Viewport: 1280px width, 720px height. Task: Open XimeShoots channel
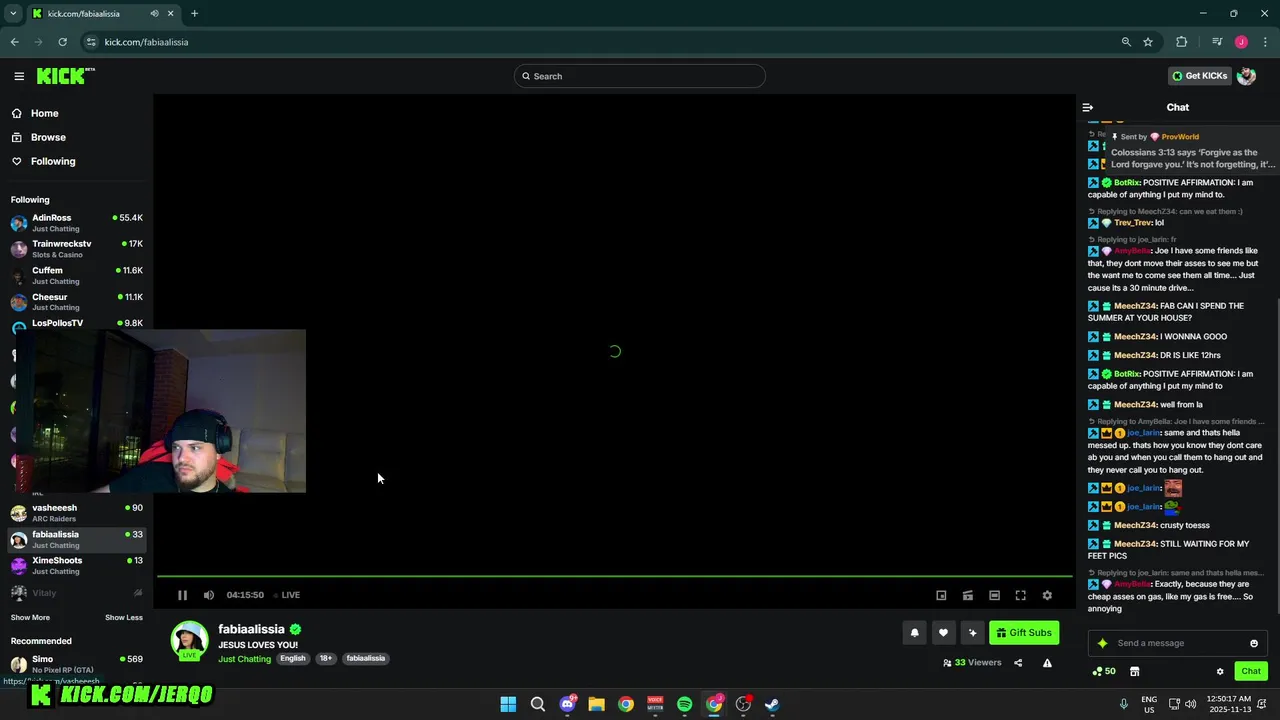77,566
